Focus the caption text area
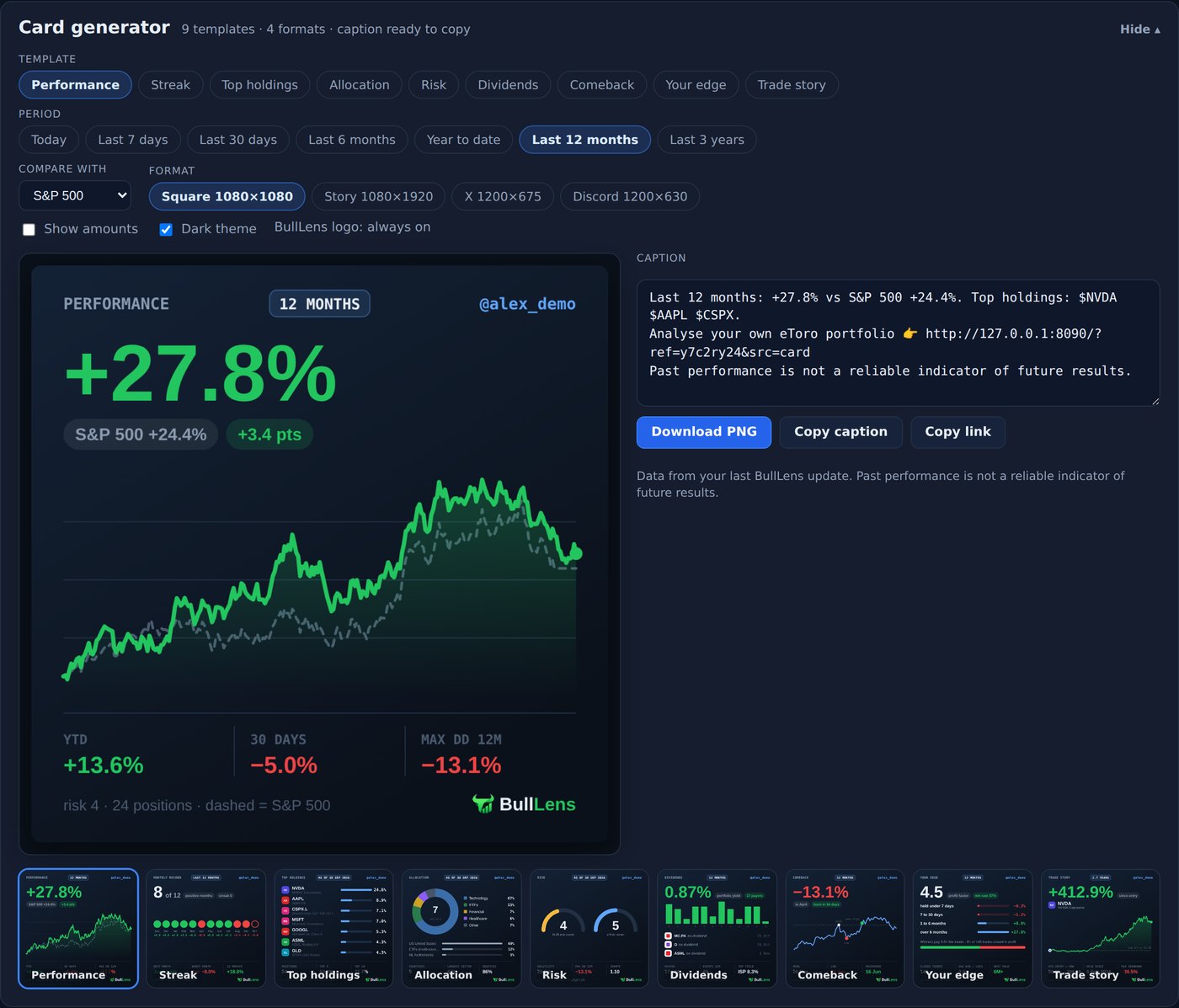Screen dimensions: 1179x1008 point(898,343)
